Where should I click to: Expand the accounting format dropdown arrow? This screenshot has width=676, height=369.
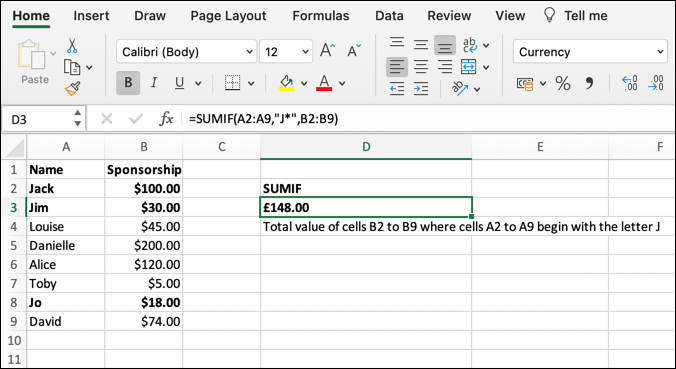point(543,83)
